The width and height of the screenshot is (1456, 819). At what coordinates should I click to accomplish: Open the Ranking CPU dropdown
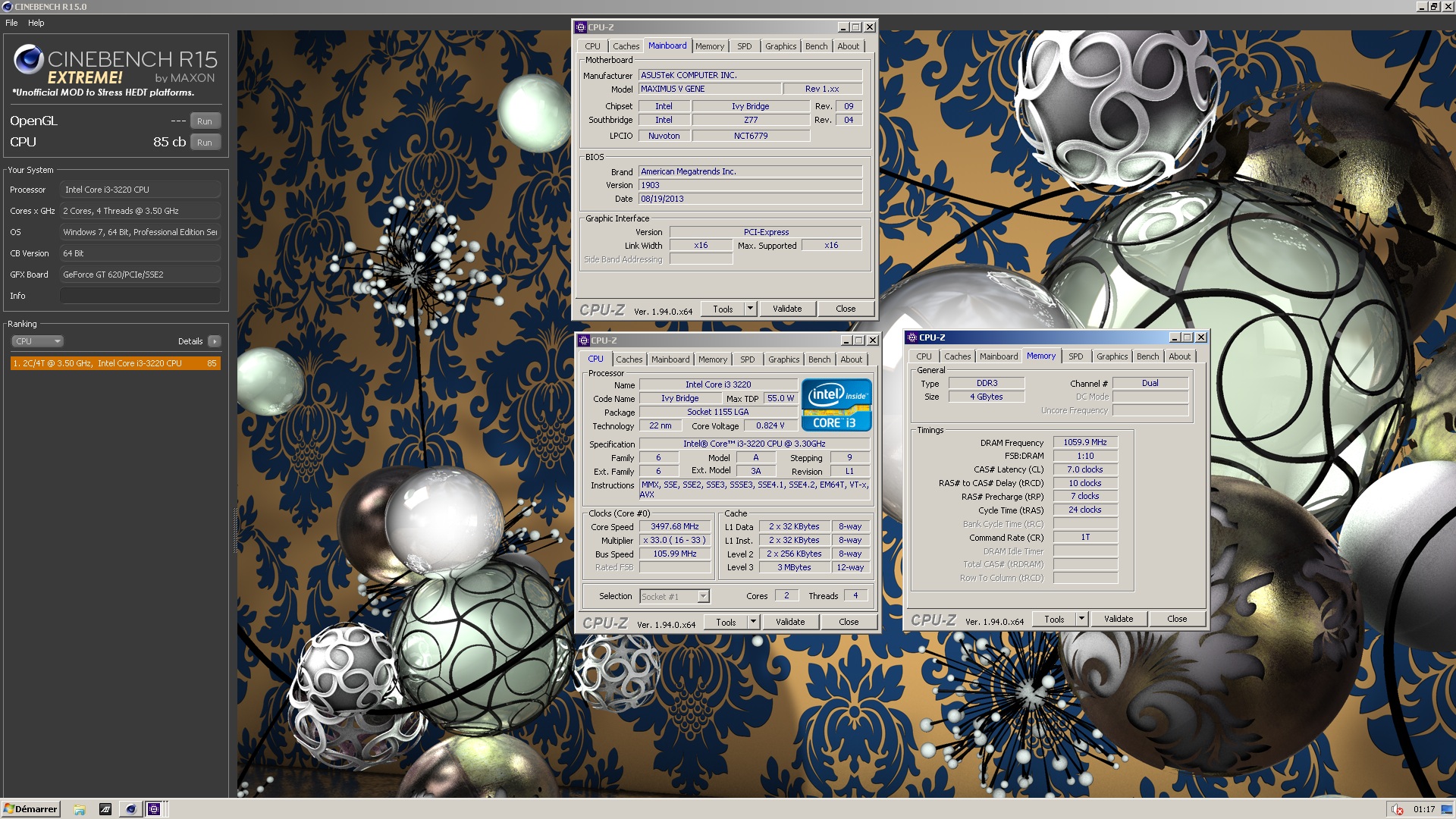pyautogui.click(x=37, y=341)
